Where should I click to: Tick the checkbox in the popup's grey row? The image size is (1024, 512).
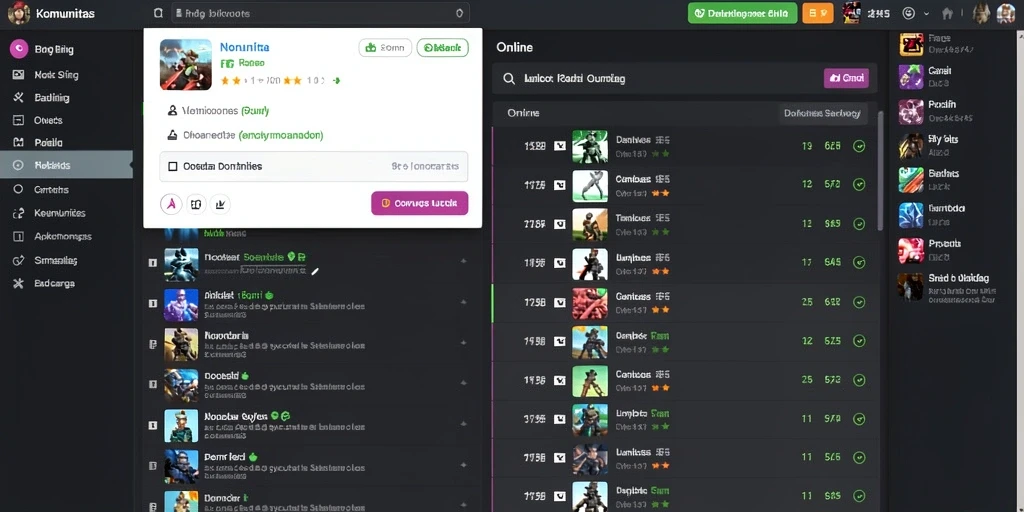[173, 167]
